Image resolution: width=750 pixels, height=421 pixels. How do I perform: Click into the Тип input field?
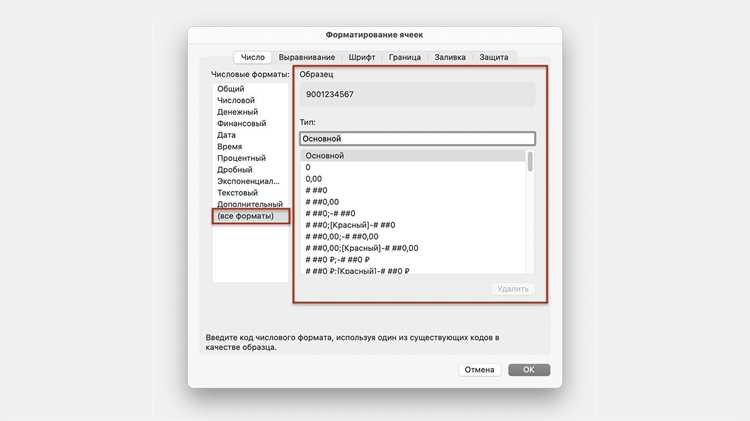tap(417, 139)
